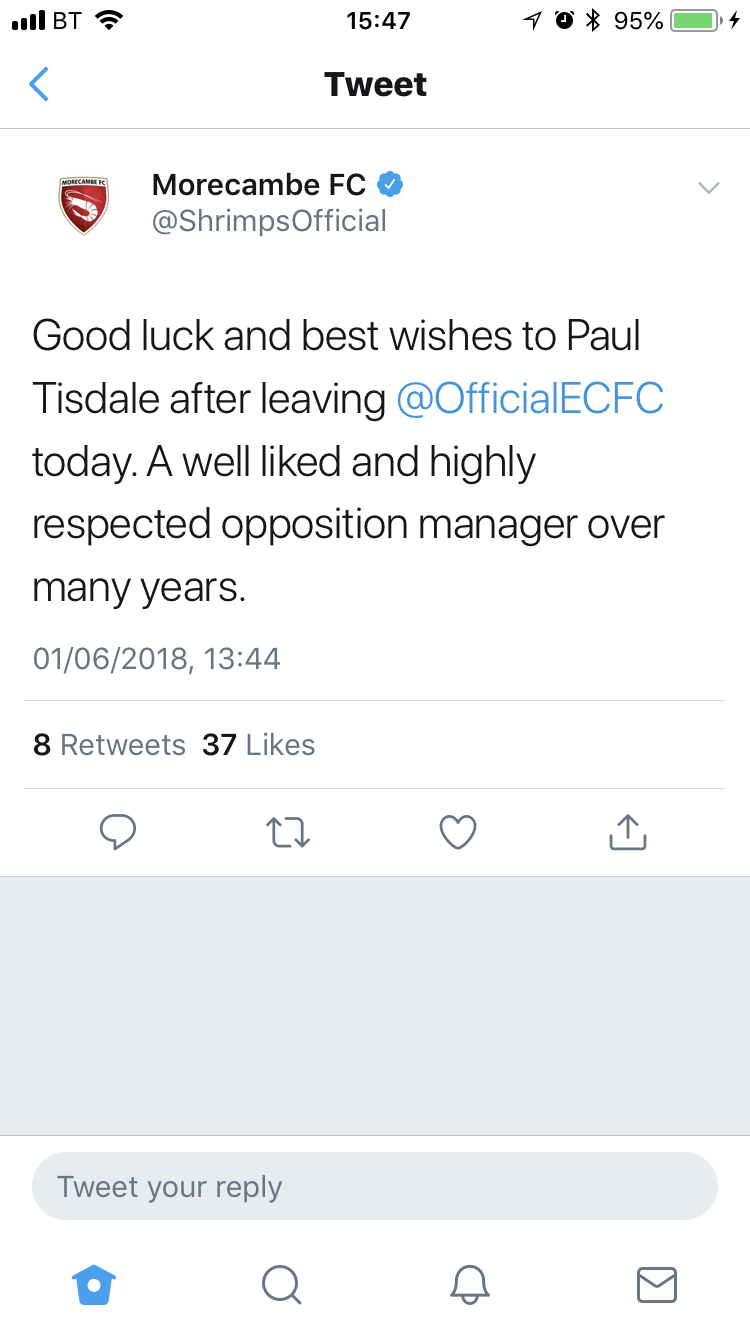Share the tweet via share icon

click(x=628, y=832)
